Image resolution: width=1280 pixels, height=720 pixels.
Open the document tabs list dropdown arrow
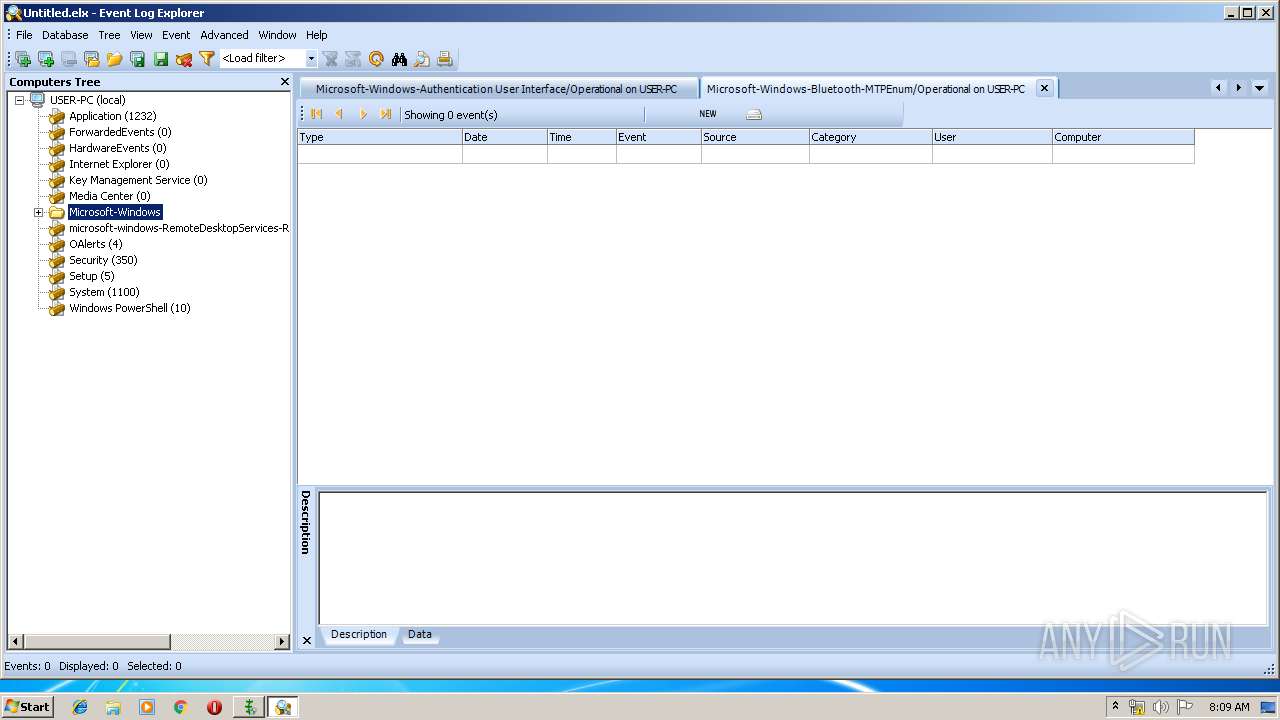pyautogui.click(x=1259, y=88)
